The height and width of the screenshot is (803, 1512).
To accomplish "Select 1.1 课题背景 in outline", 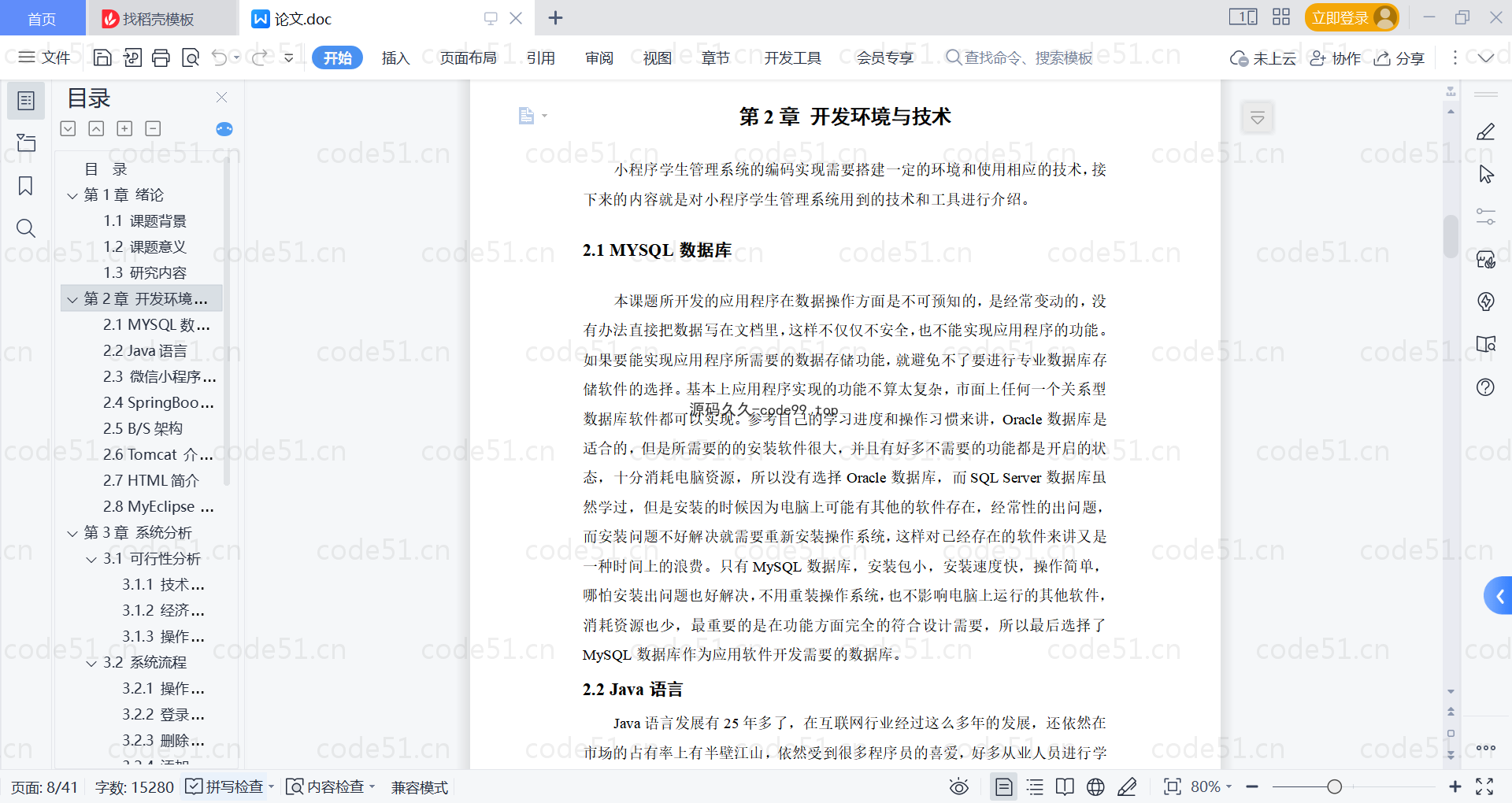I will (145, 221).
